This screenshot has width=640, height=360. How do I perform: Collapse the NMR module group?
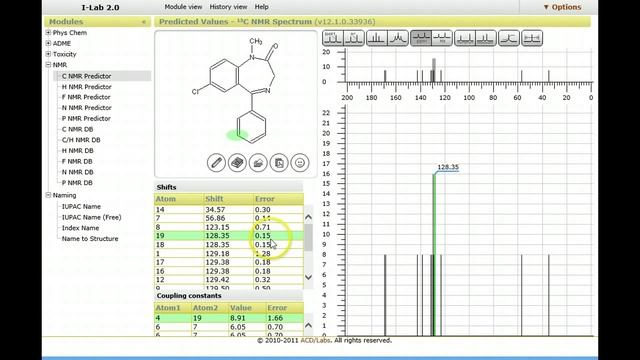click(x=48, y=64)
